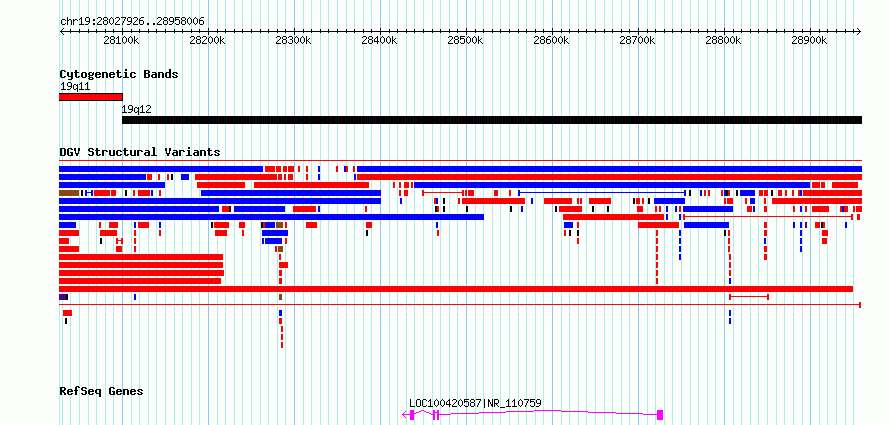This screenshot has height=425, width=890.
Task: Click the magenta gene's left-pointing arrow end
Action: click(x=405, y=415)
